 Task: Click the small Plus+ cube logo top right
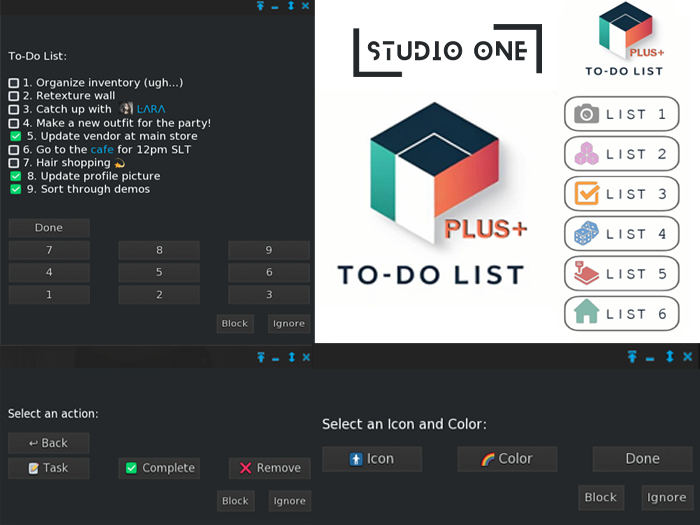[x=625, y=30]
